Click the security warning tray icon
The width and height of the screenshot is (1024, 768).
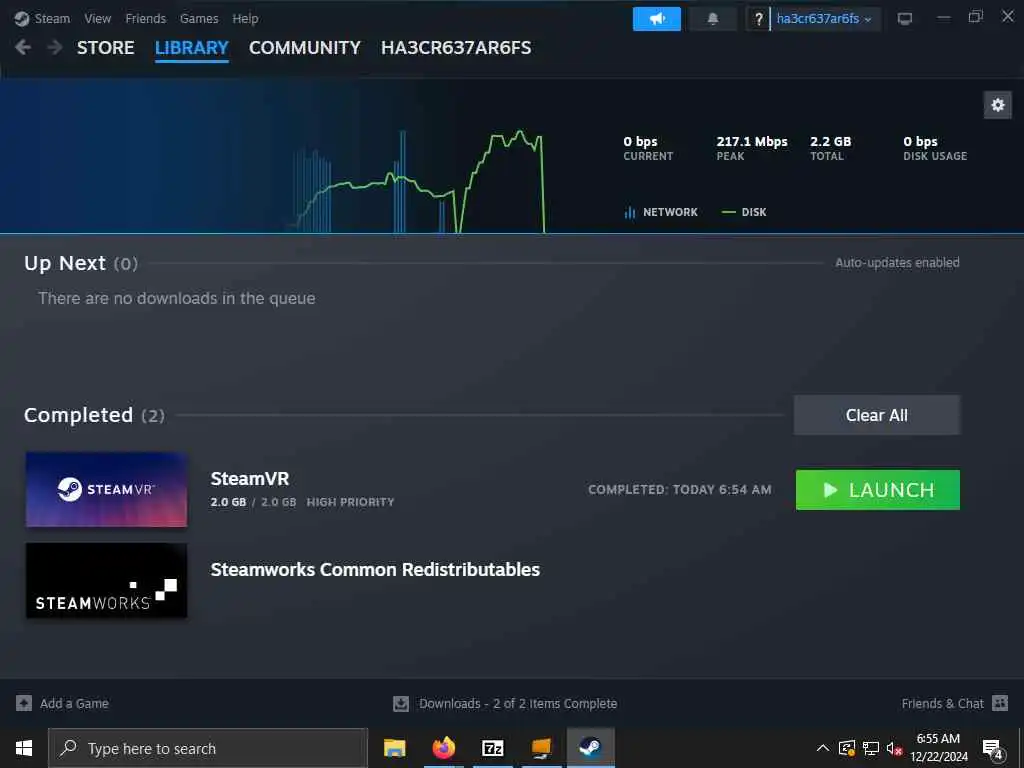tap(846, 748)
